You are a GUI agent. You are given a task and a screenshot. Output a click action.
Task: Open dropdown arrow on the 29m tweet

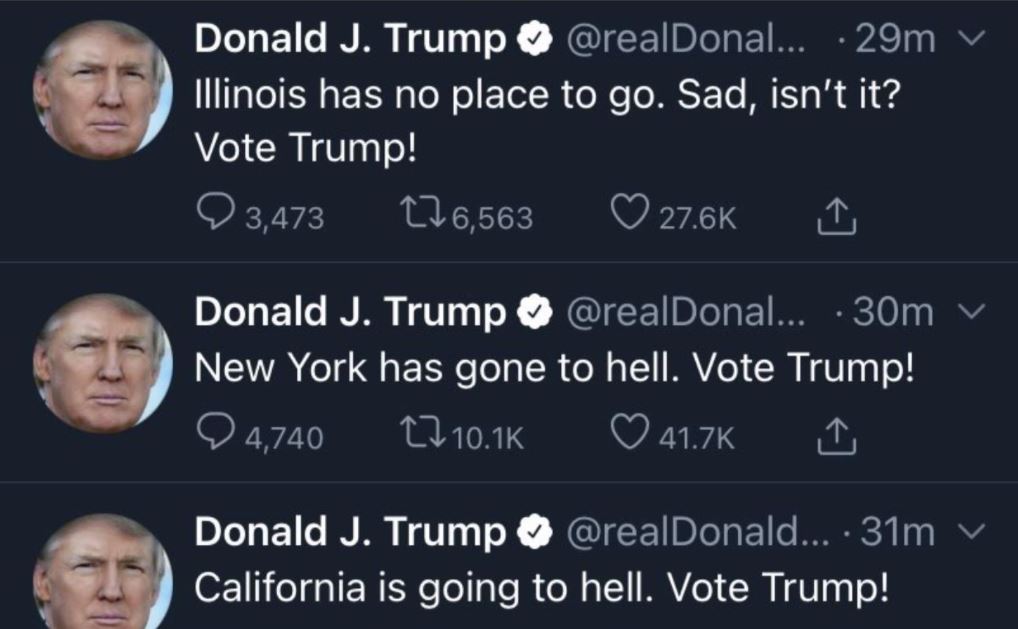972,40
